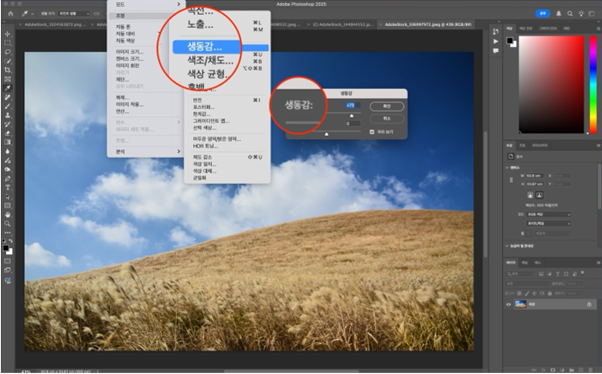Toggle the layer filter switch in Layers panel
The height and width of the screenshot is (374, 602).
[x=582, y=273]
